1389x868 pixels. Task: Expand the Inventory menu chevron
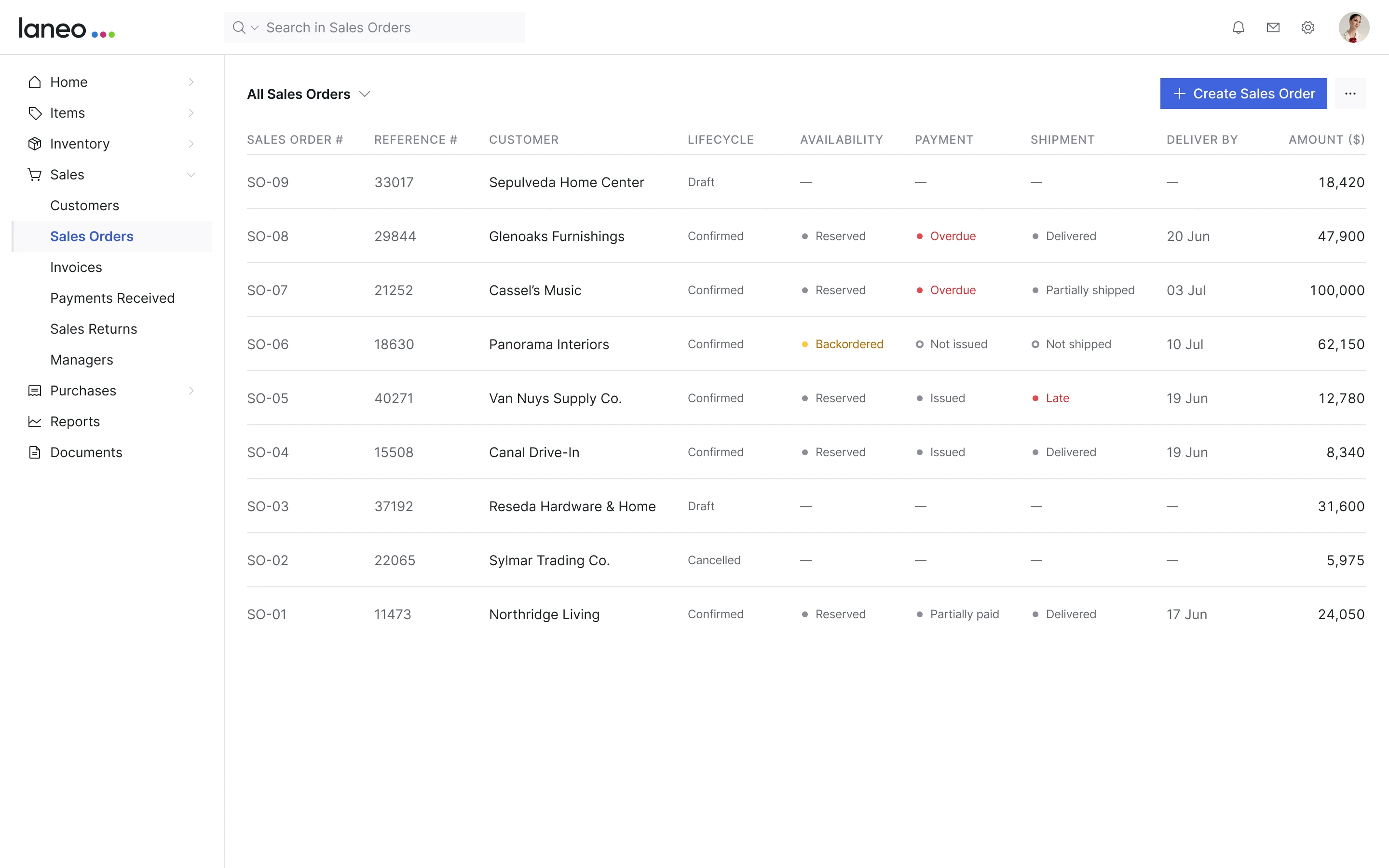(x=191, y=144)
